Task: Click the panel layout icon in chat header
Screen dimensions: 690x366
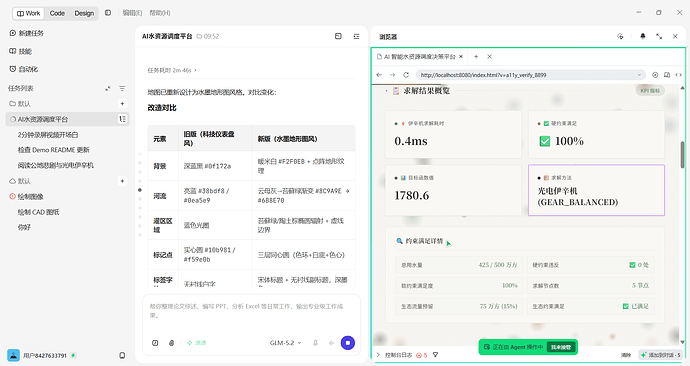Action: [x=338, y=37]
